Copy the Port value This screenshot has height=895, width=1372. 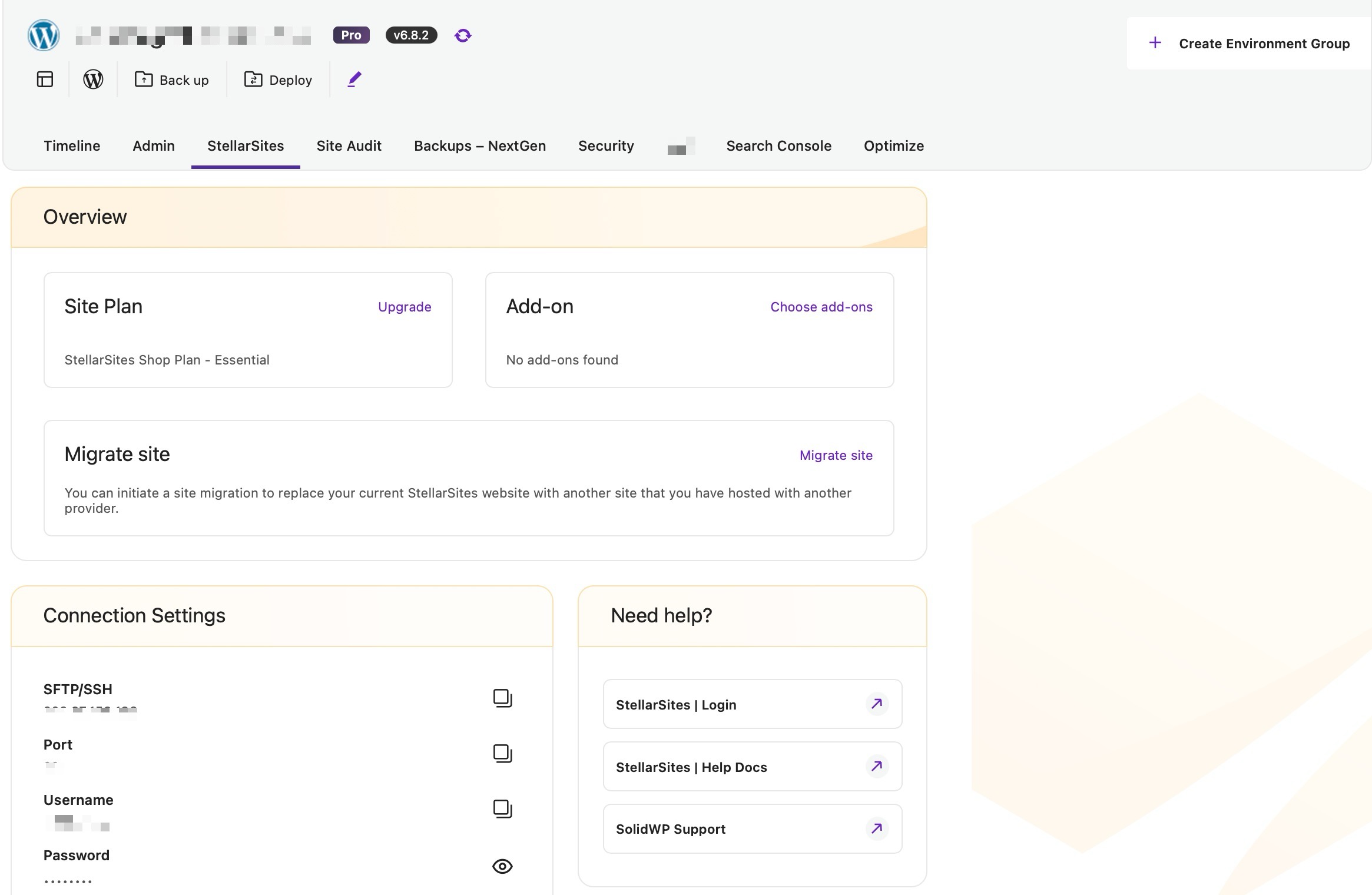(502, 753)
